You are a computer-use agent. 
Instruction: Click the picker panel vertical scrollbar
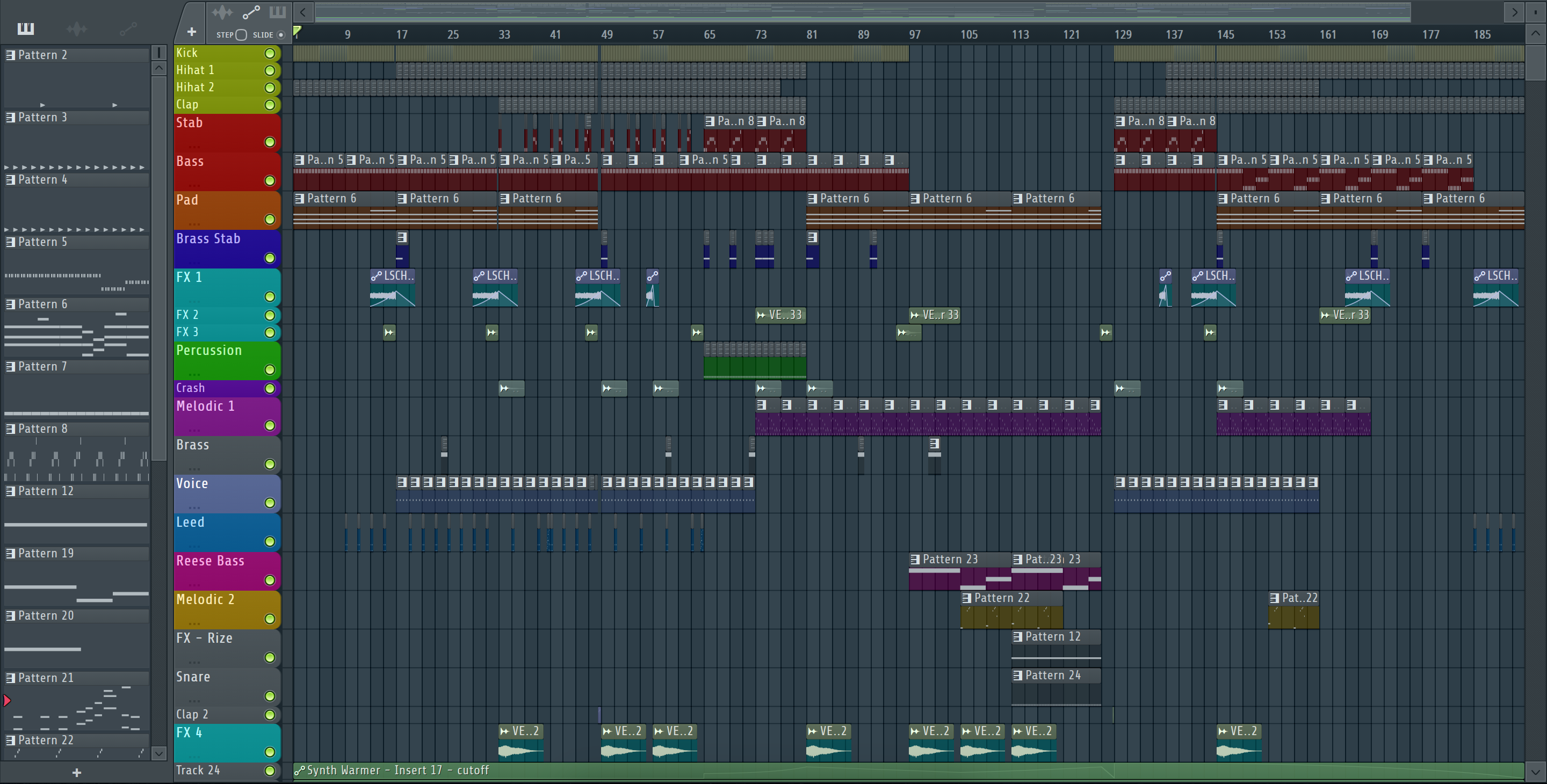[159, 268]
